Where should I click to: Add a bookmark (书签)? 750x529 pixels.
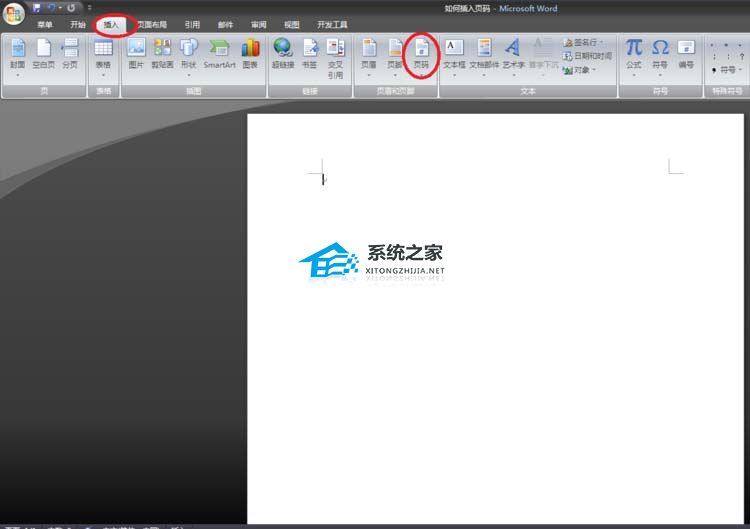[310, 53]
